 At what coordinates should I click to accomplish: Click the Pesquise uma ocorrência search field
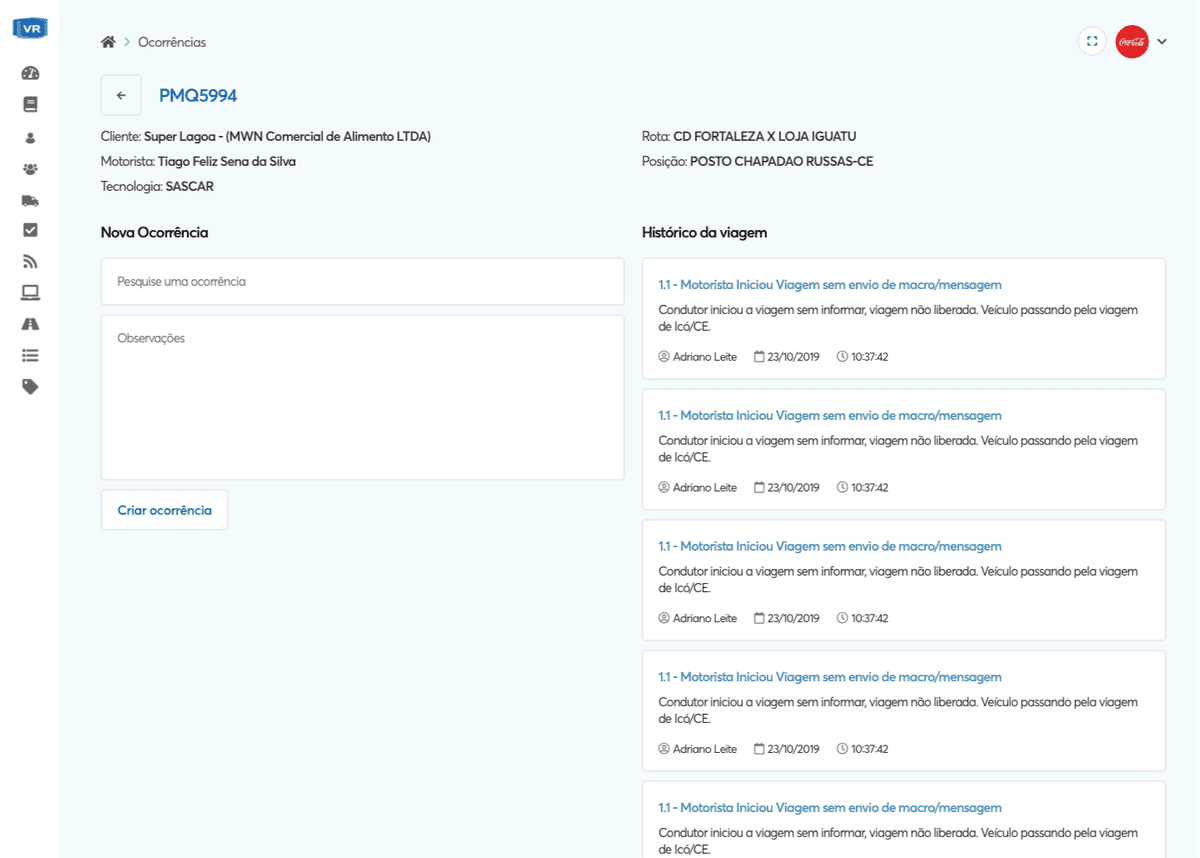[x=362, y=282]
